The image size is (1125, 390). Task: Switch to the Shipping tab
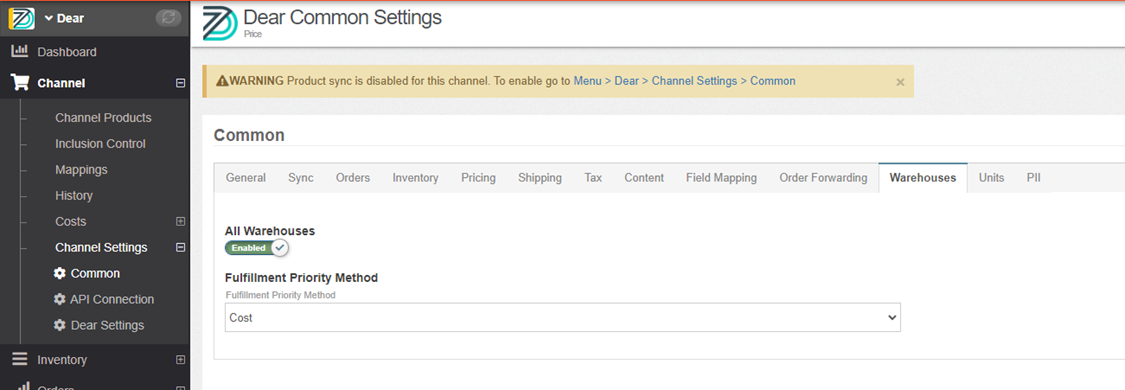pyautogui.click(x=540, y=178)
